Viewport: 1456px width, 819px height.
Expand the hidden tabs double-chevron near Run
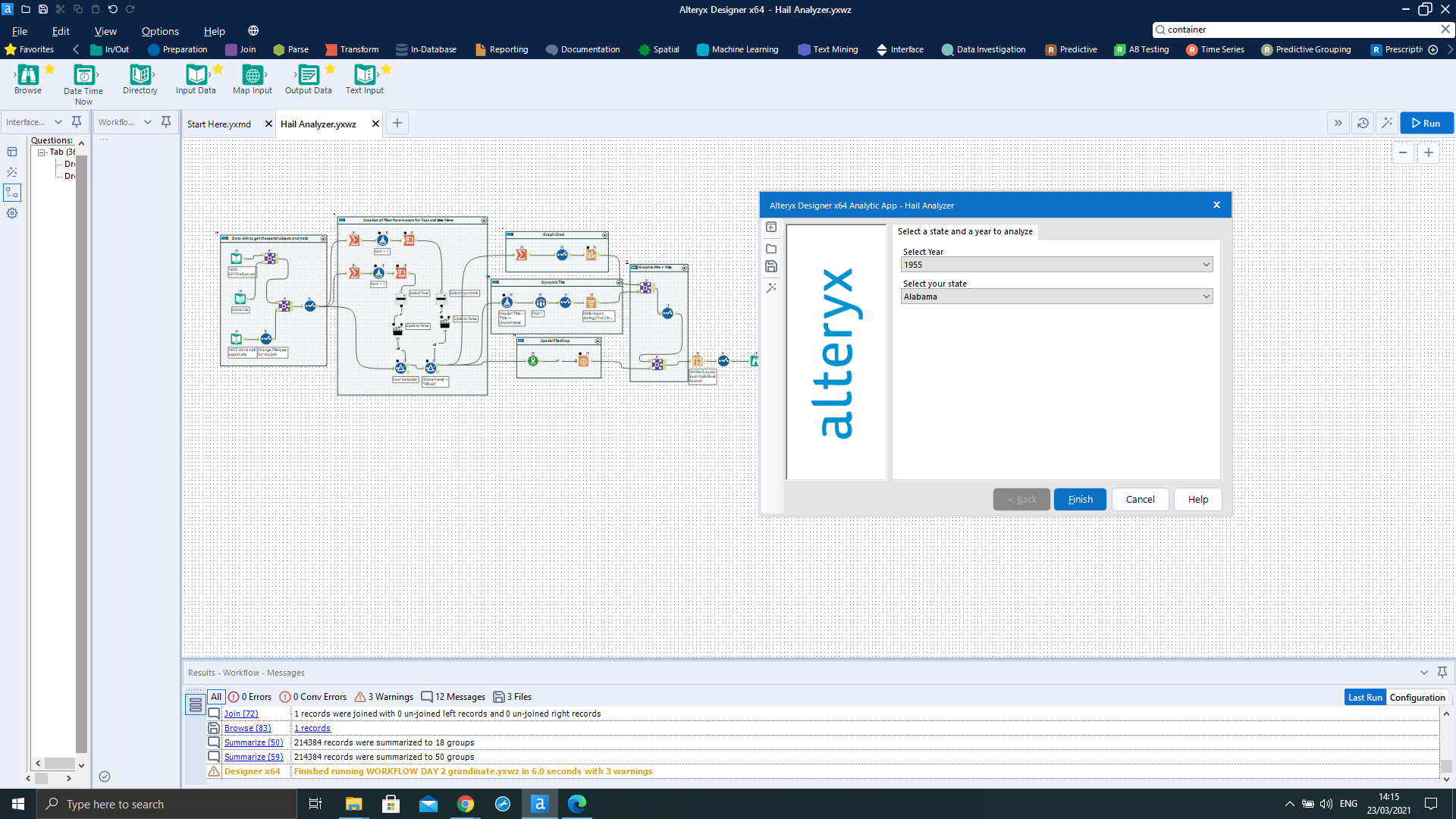point(1338,123)
